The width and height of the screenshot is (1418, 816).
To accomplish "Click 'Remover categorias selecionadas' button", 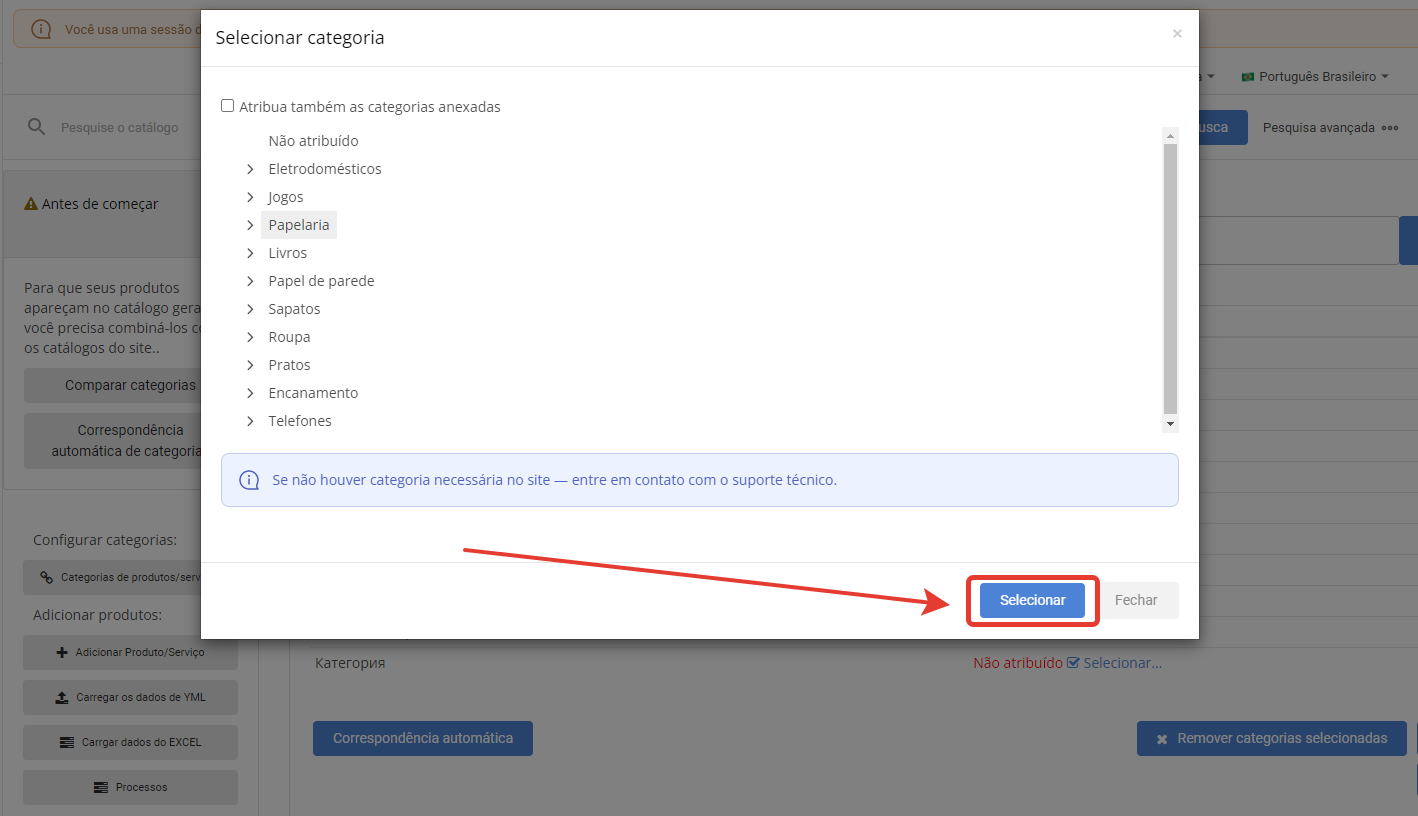I will pyautogui.click(x=1271, y=738).
